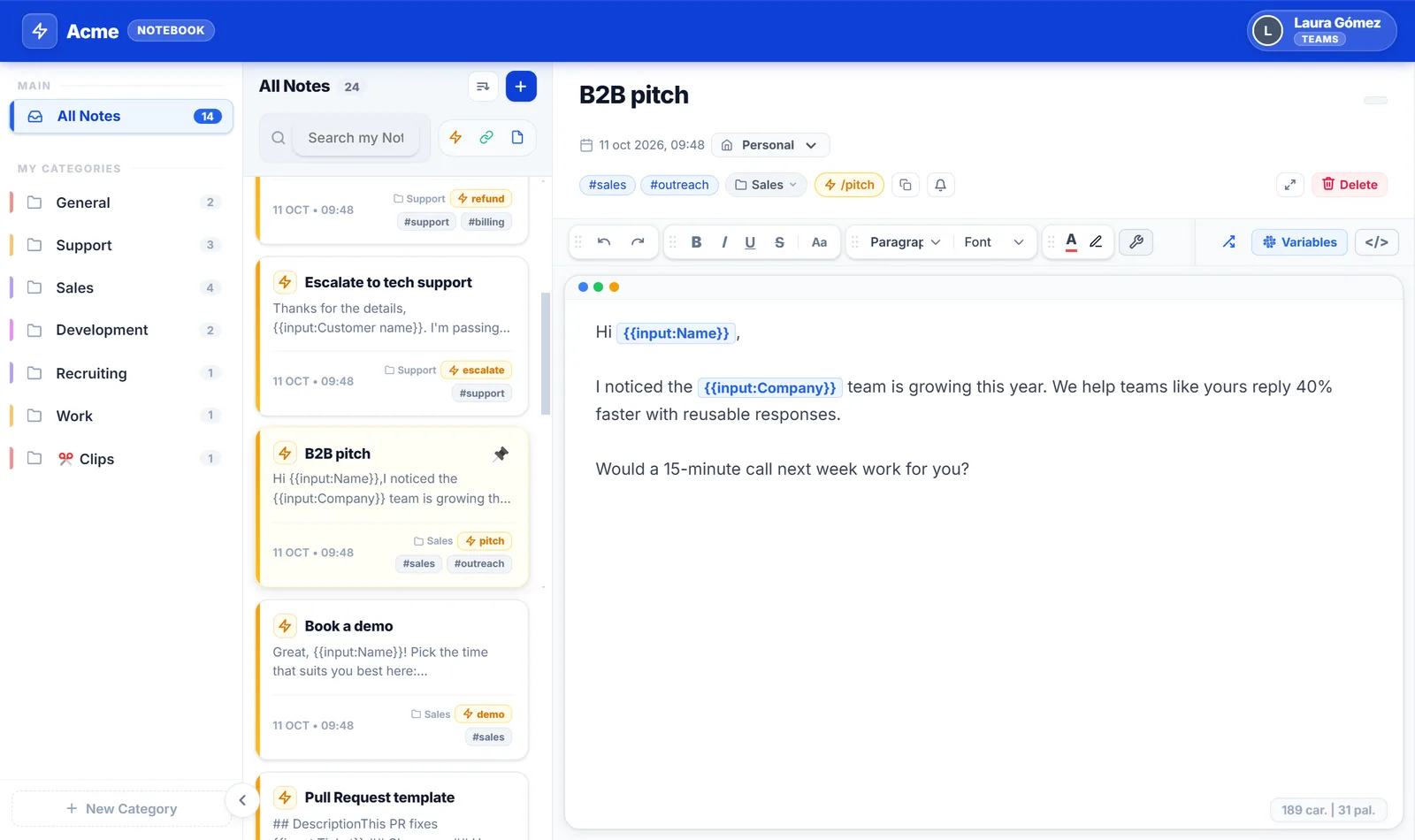This screenshot has width=1415, height=840.
Task: Click the /pitch shortcut tag
Action: [849, 185]
